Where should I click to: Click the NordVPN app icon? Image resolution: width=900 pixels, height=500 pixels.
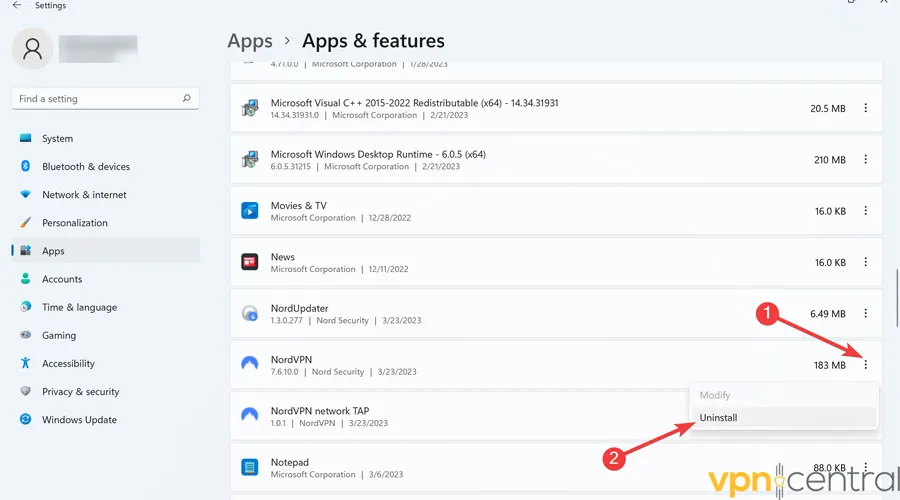click(x=250, y=363)
